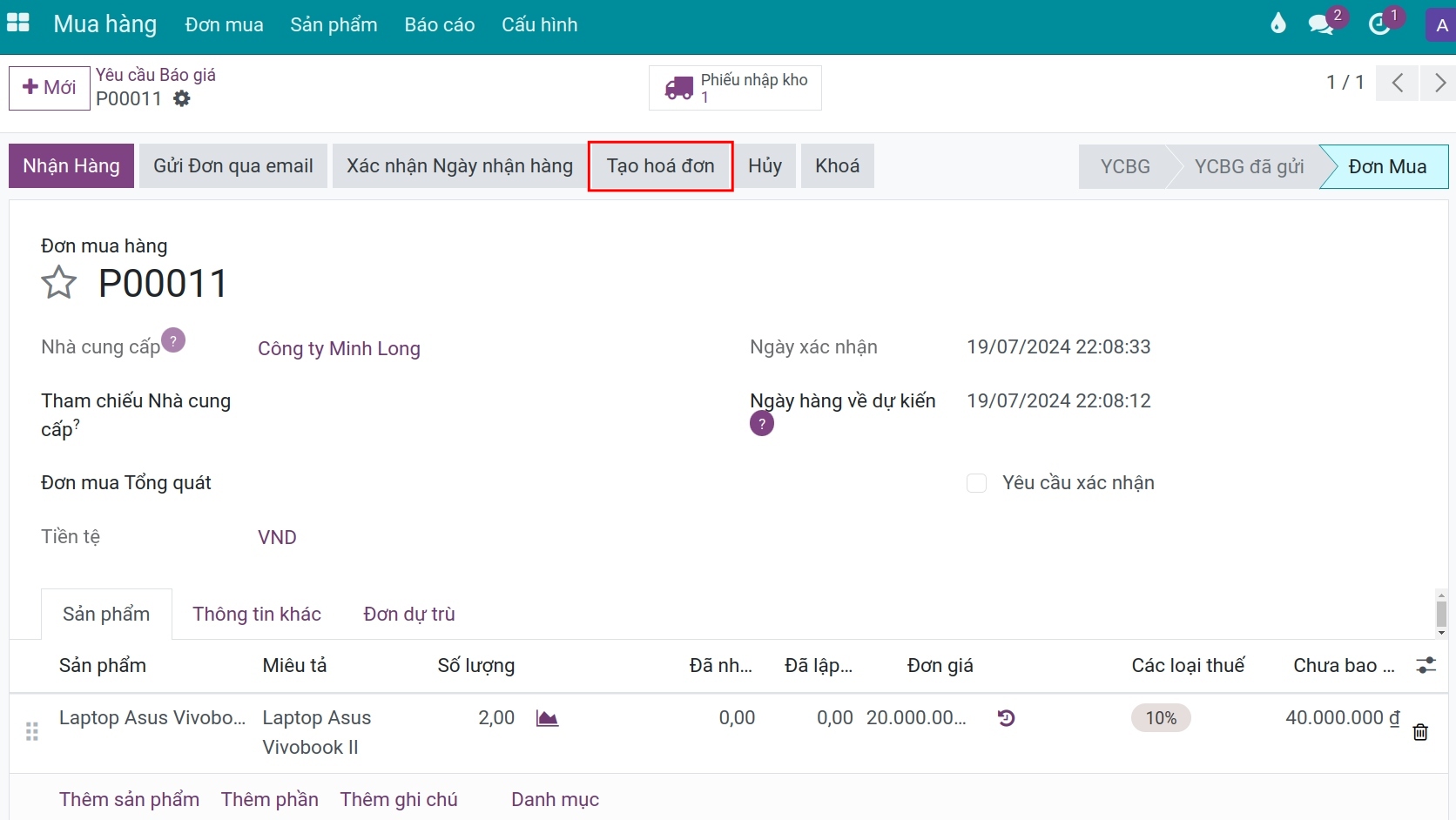1456x820 pixels.
Task: Open the activities clock icon
Action: pos(1379,24)
